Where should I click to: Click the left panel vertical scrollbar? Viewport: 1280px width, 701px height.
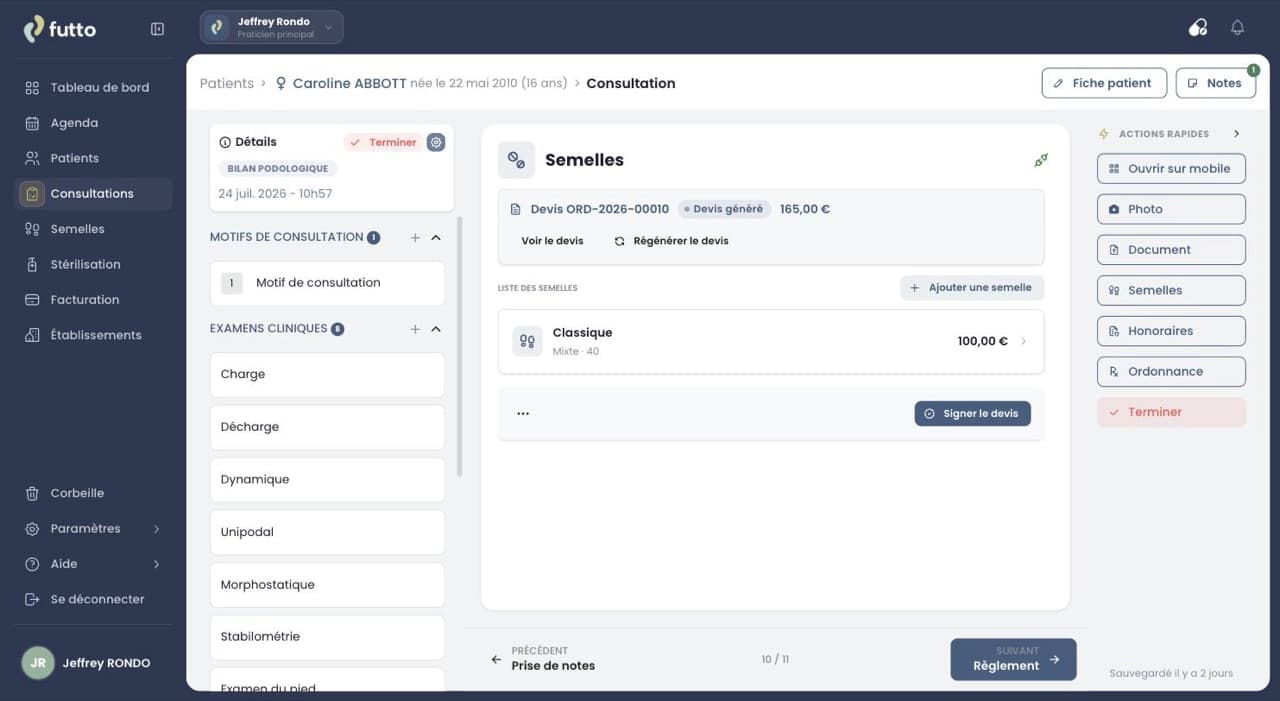coord(460,346)
